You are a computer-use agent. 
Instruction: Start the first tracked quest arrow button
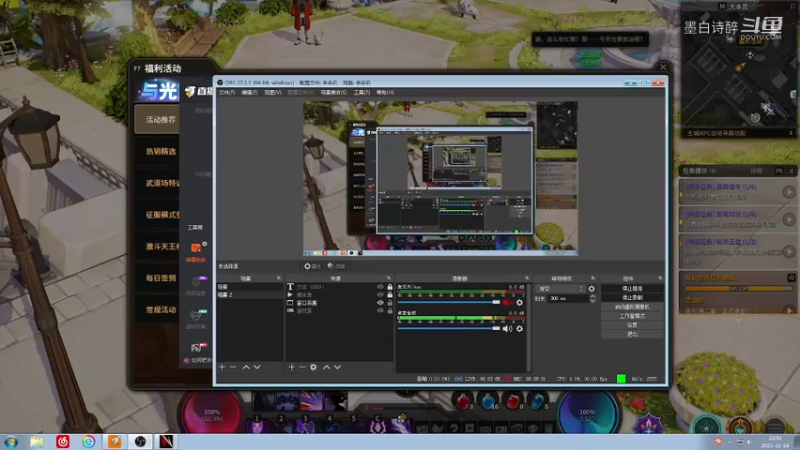(789, 192)
